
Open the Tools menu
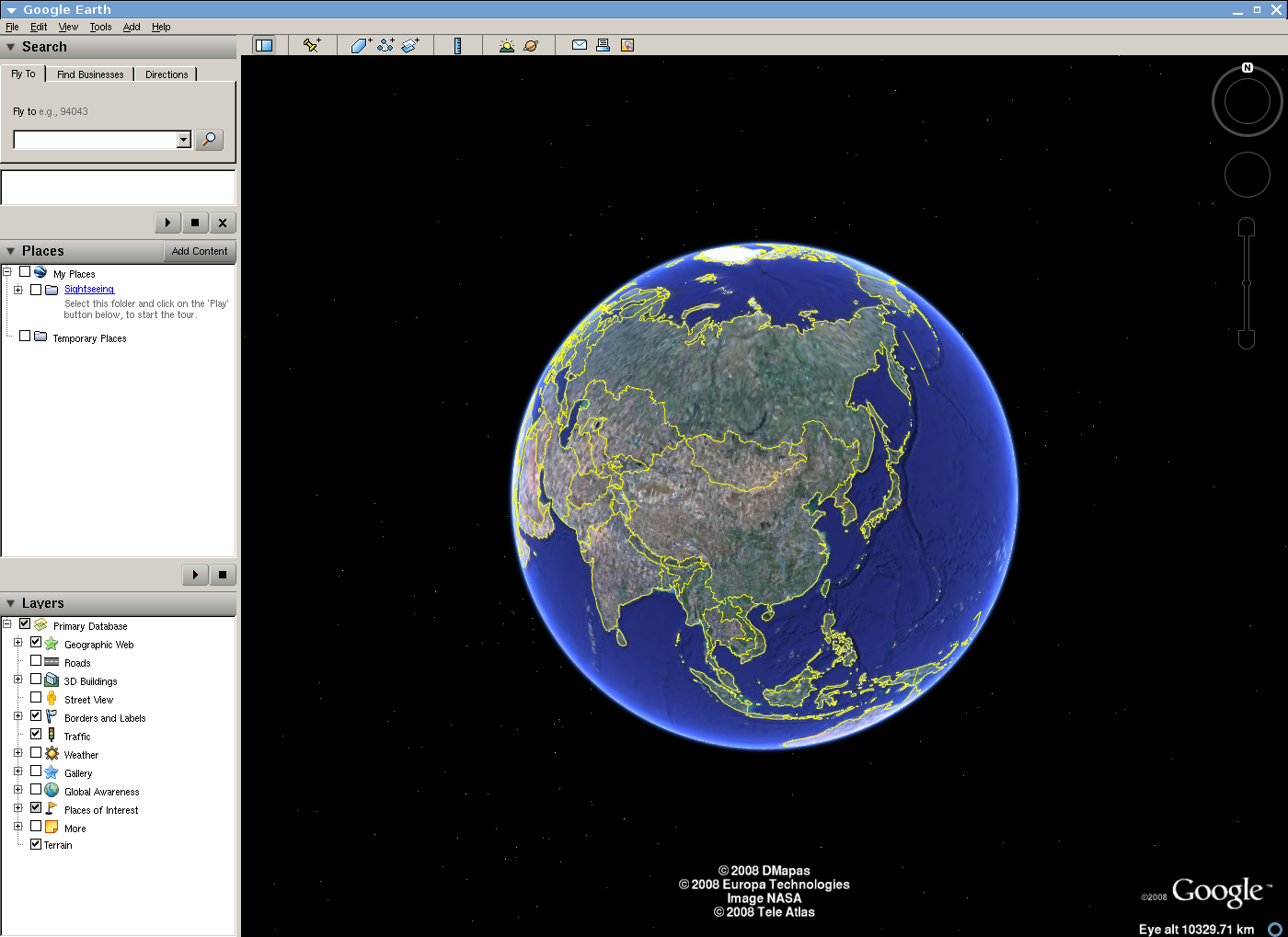(x=100, y=27)
